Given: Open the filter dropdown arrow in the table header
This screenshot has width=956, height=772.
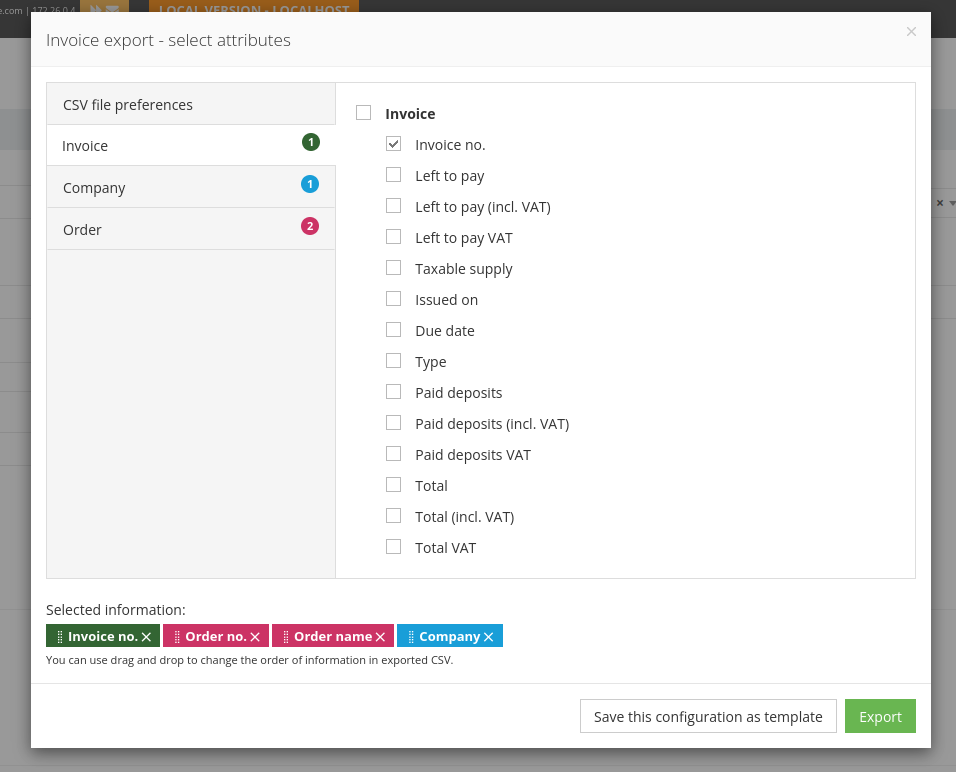Looking at the screenshot, I should tap(951, 202).
